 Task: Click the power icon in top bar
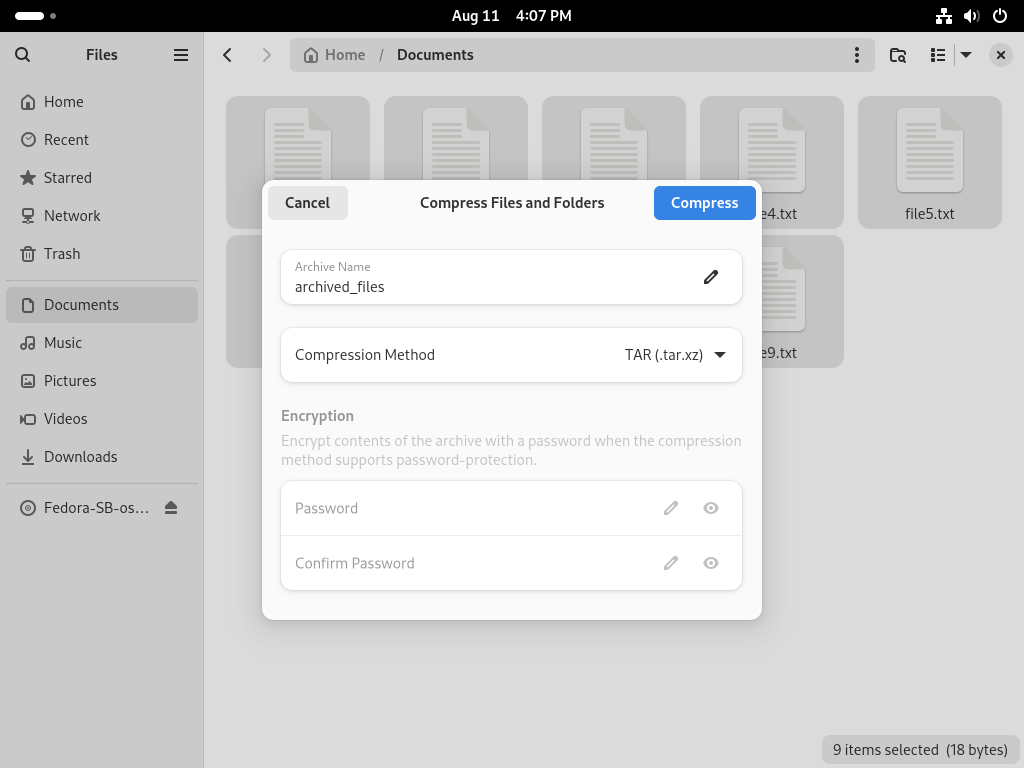click(1000, 16)
